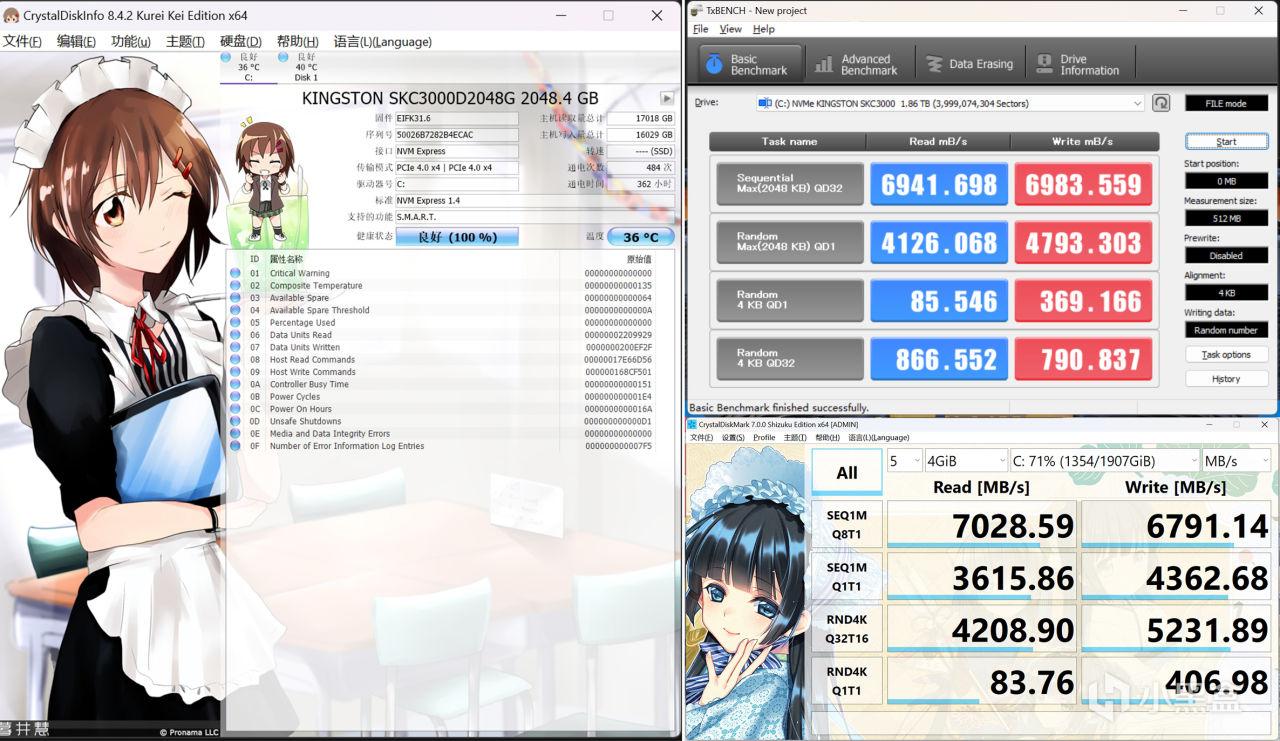Click the status orb for Power Cycles row

[235, 397]
